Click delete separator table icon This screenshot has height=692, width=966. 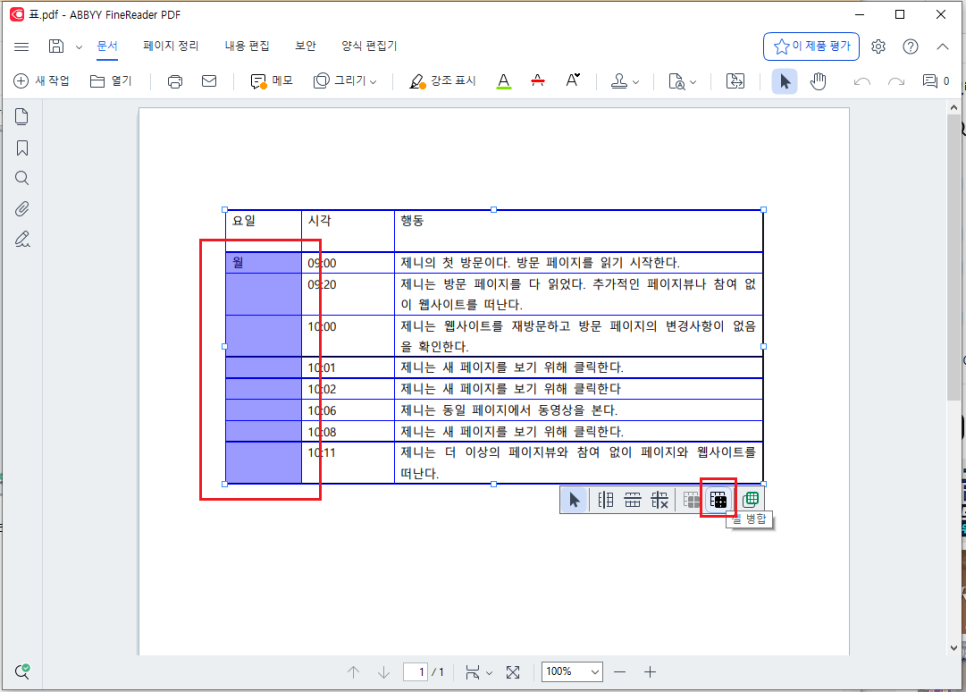[x=660, y=500]
